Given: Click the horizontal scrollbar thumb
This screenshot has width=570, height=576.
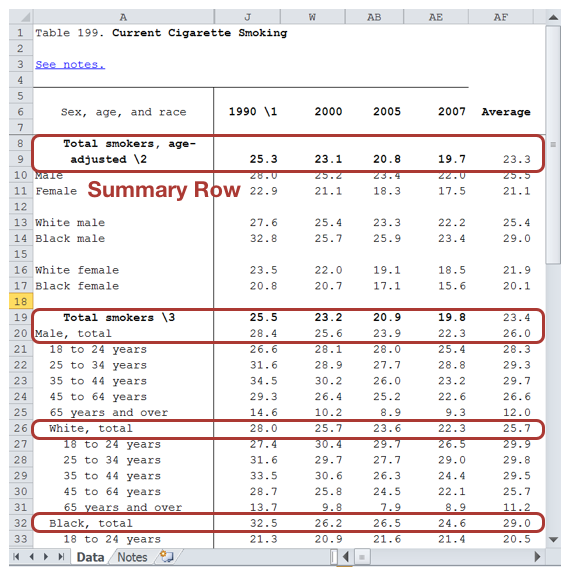Looking at the screenshot, I should (x=362, y=557).
